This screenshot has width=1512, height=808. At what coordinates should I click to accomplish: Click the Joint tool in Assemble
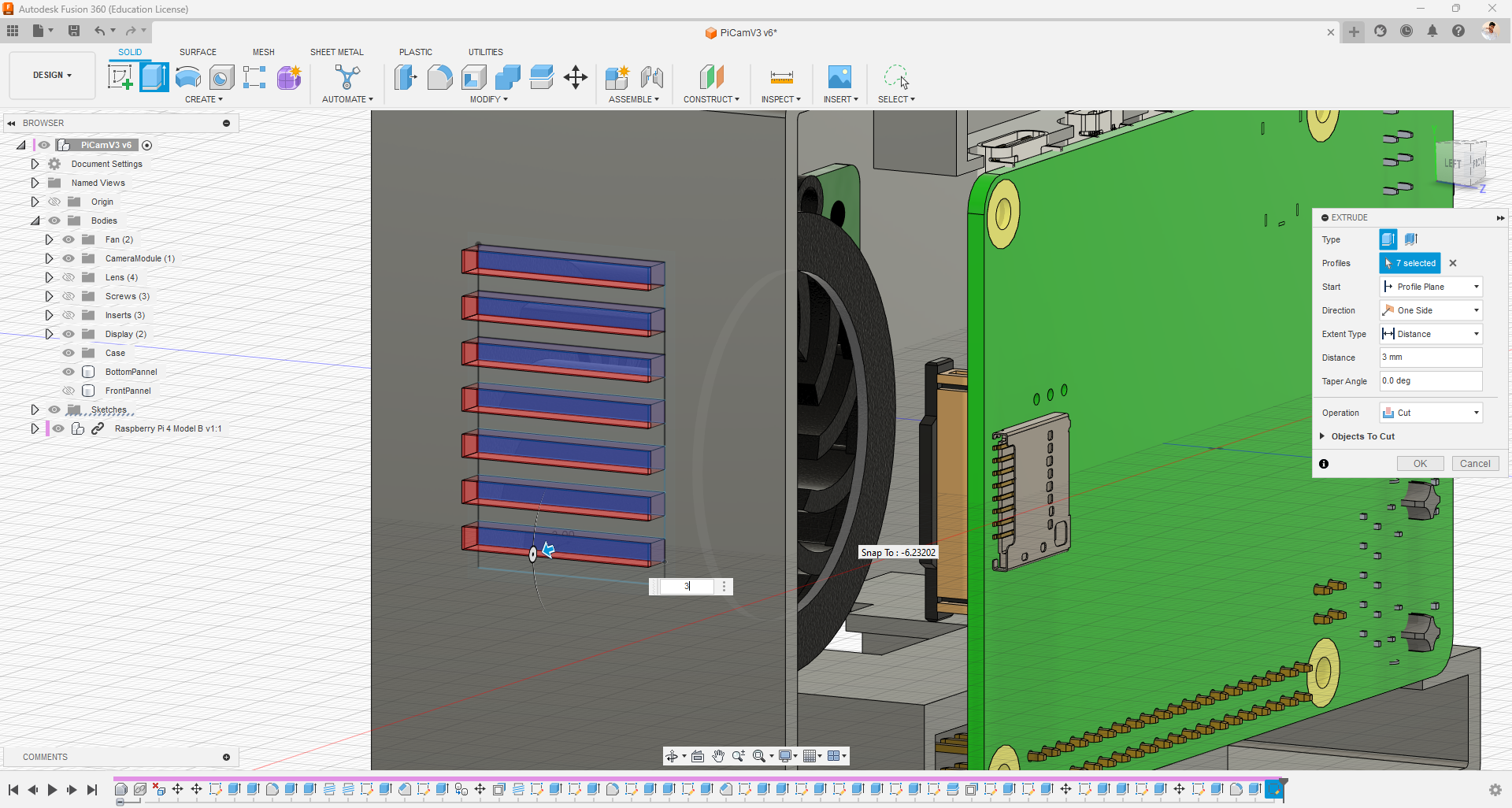pyautogui.click(x=651, y=77)
